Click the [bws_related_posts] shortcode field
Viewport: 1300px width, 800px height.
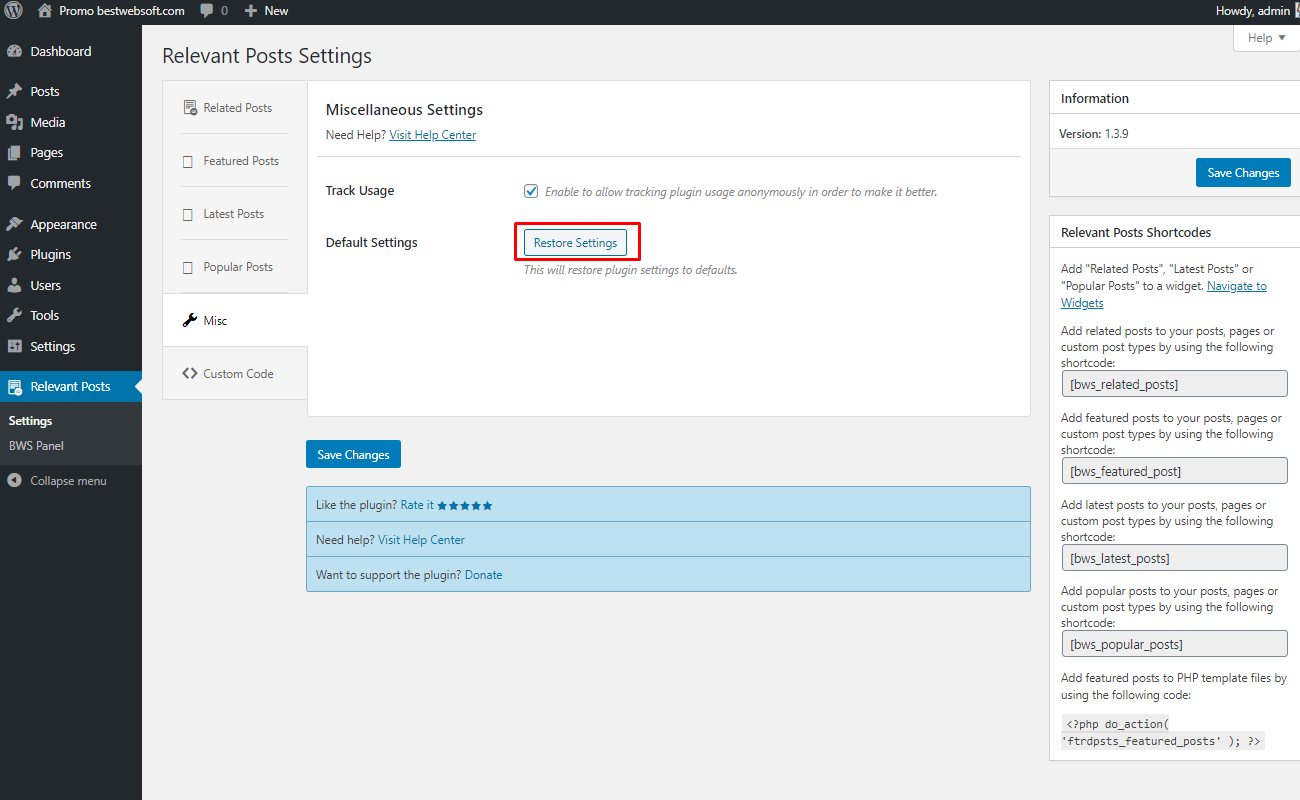tap(1174, 384)
